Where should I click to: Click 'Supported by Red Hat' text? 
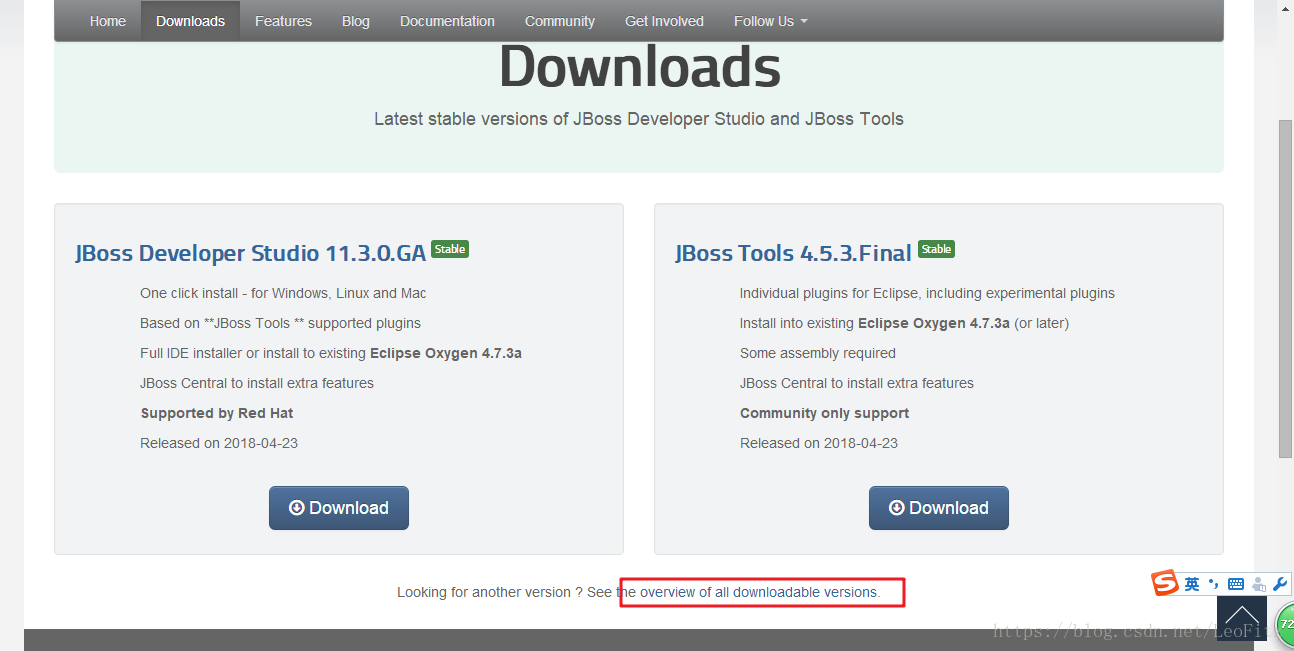click(x=217, y=413)
